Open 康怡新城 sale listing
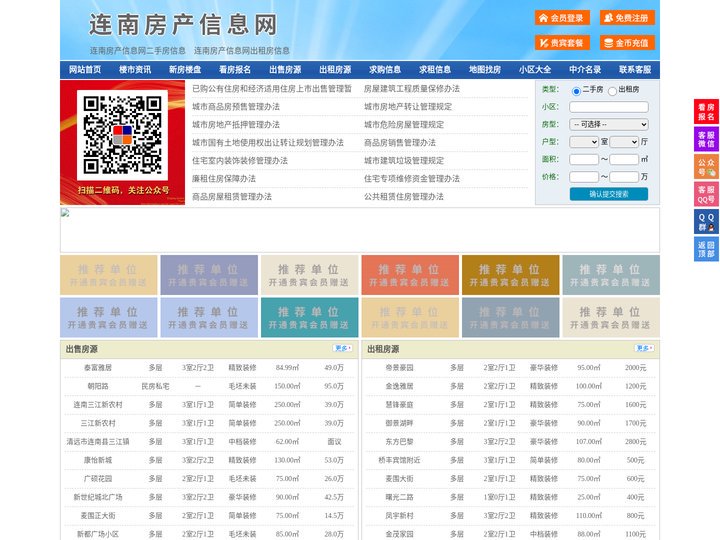This screenshot has width=720, height=540. pyautogui.click(x=98, y=460)
